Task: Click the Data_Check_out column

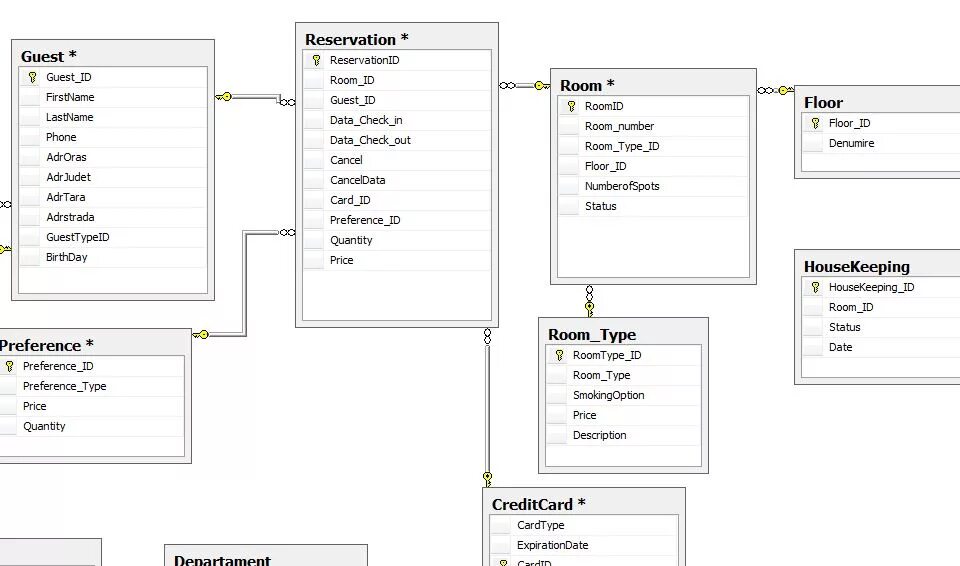Action: point(397,140)
